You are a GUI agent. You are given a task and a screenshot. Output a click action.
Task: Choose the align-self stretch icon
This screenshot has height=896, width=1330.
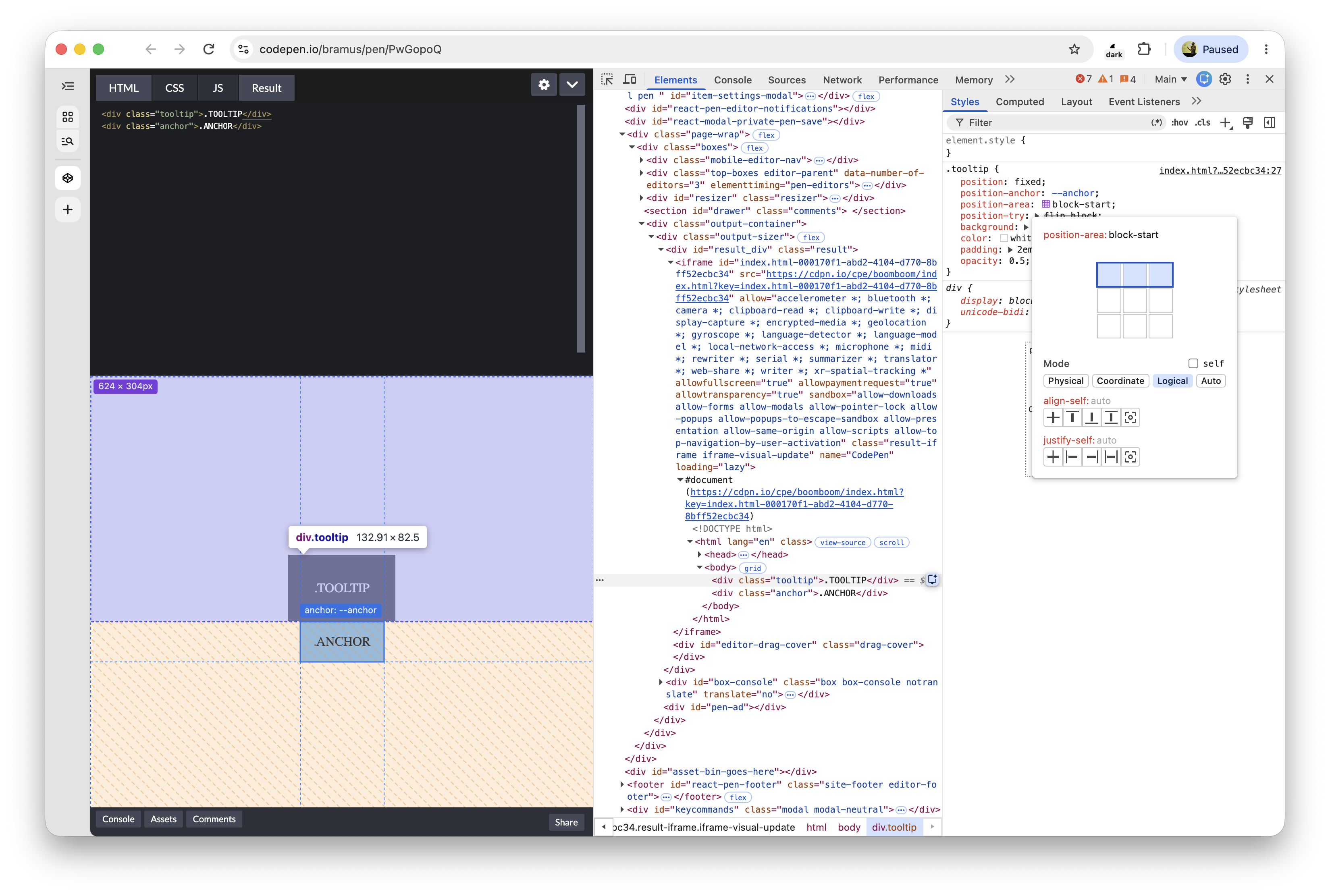point(1110,418)
